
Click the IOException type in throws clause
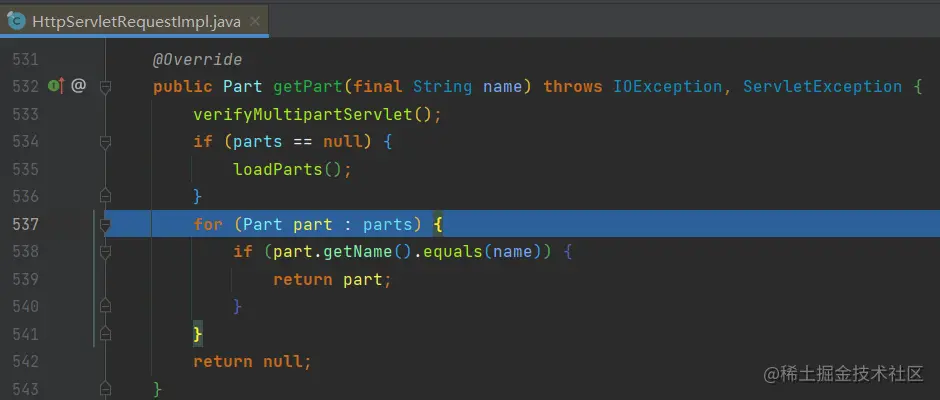pos(667,86)
